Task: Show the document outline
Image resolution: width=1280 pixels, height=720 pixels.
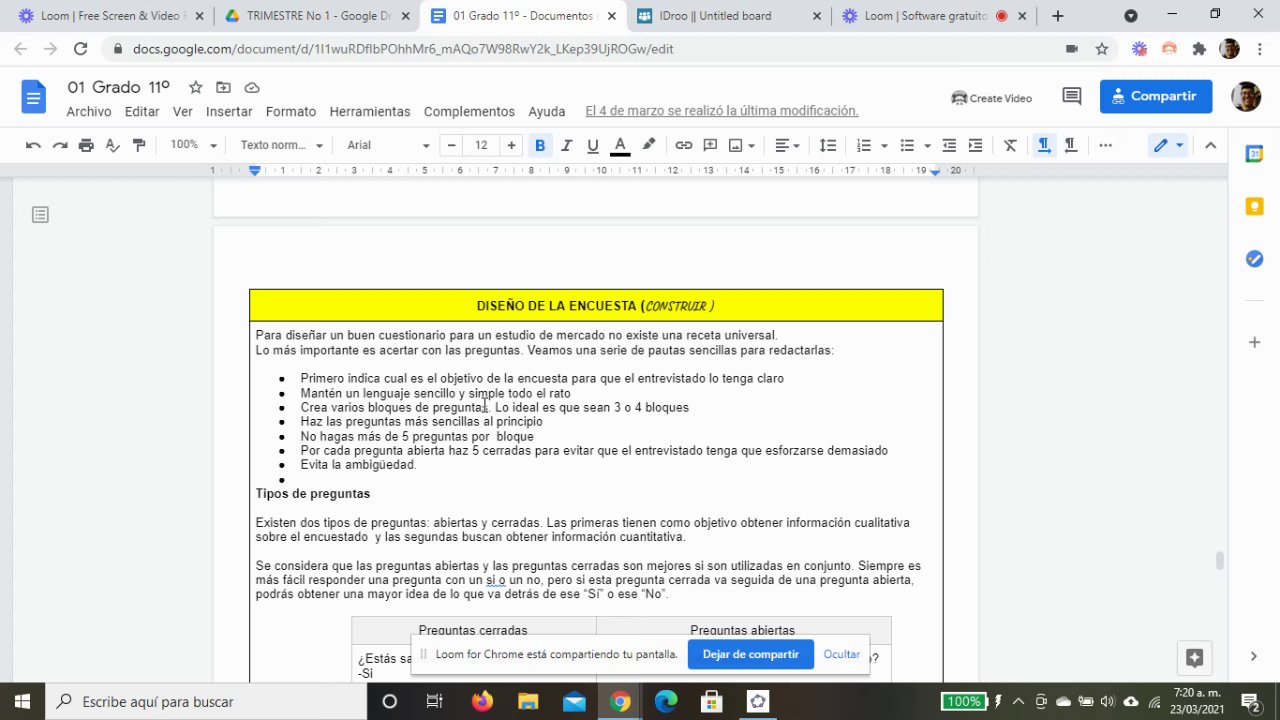Action: click(x=40, y=215)
